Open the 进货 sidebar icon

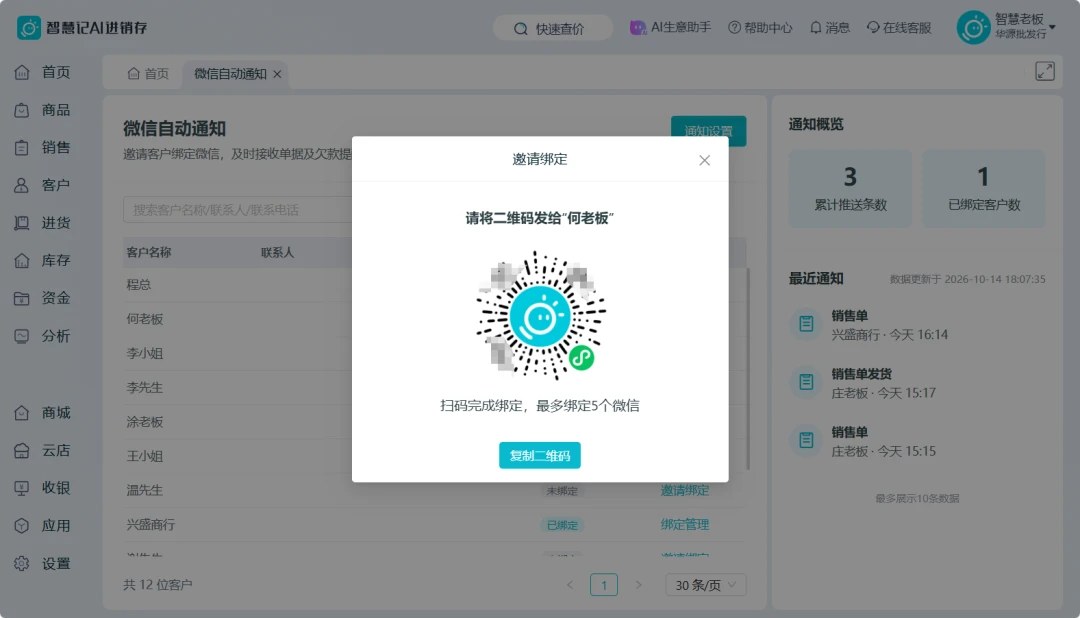[22, 223]
